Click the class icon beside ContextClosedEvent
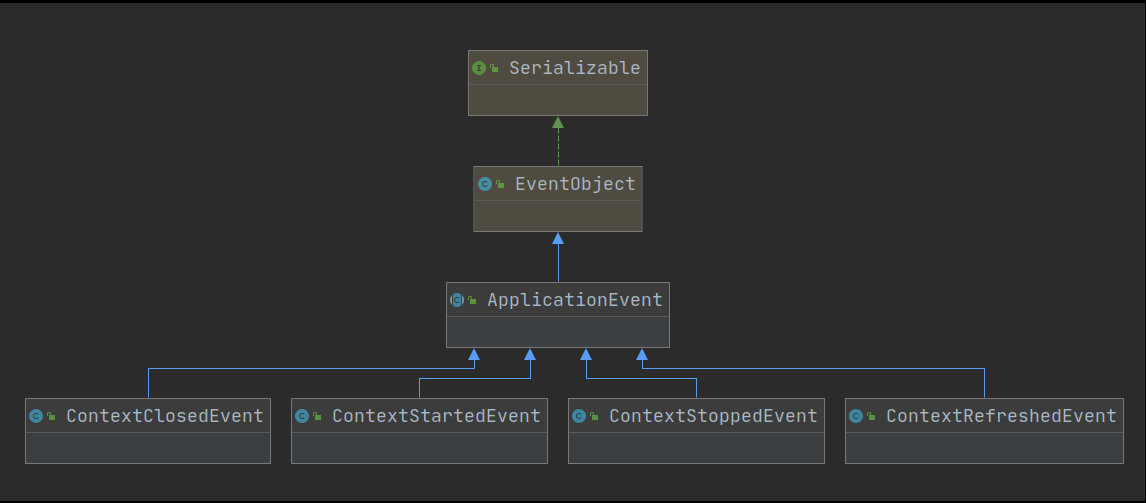 [x=36, y=416]
